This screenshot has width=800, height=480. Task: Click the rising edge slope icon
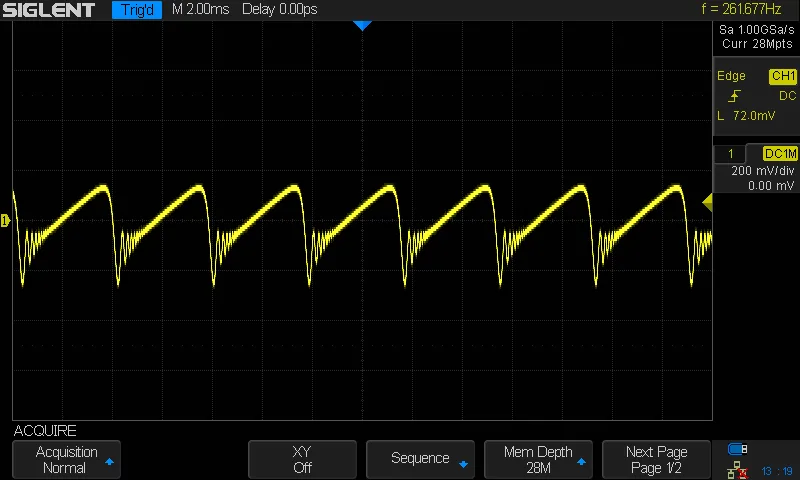[734, 96]
